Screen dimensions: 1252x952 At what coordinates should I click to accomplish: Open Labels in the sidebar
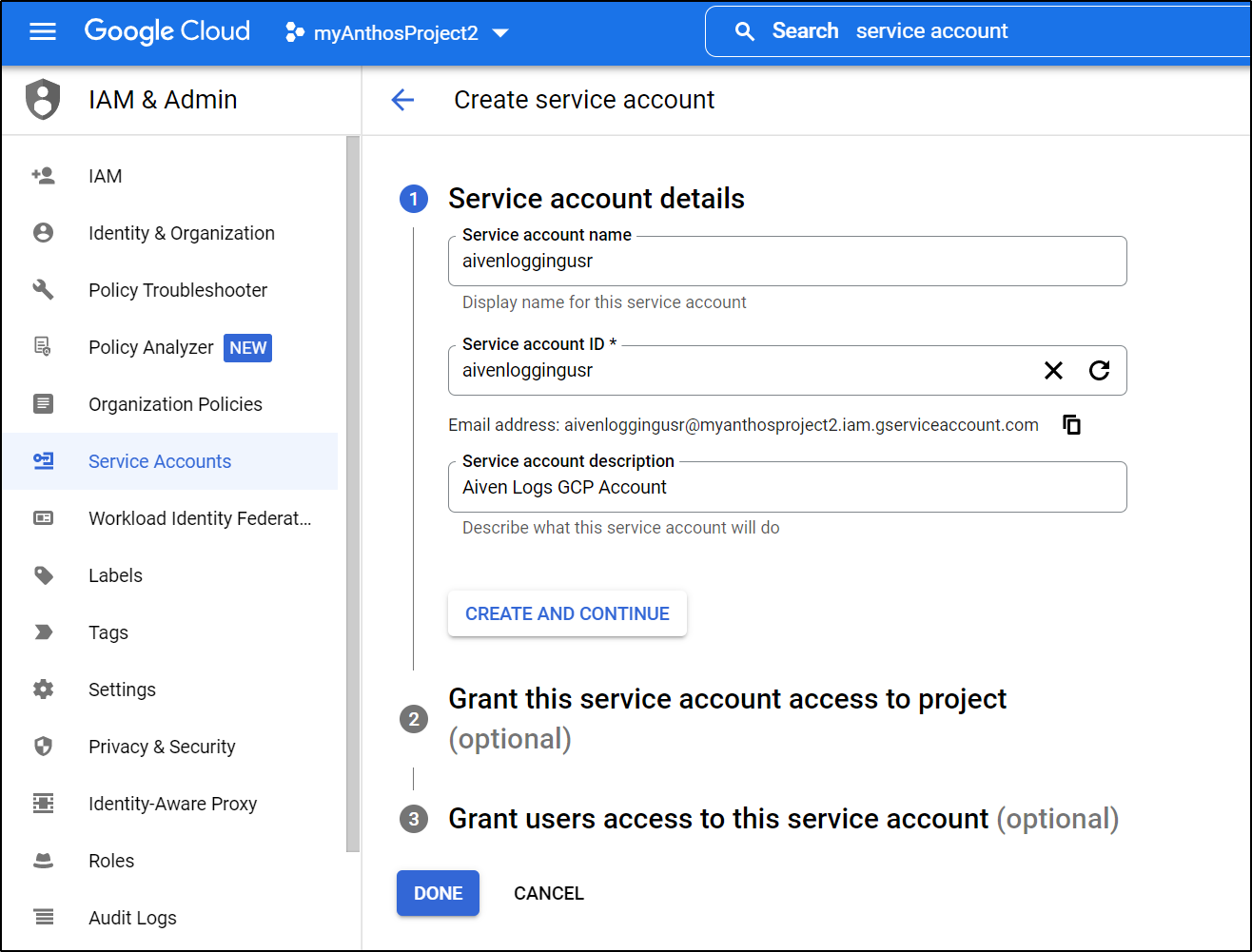(x=170, y=575)
